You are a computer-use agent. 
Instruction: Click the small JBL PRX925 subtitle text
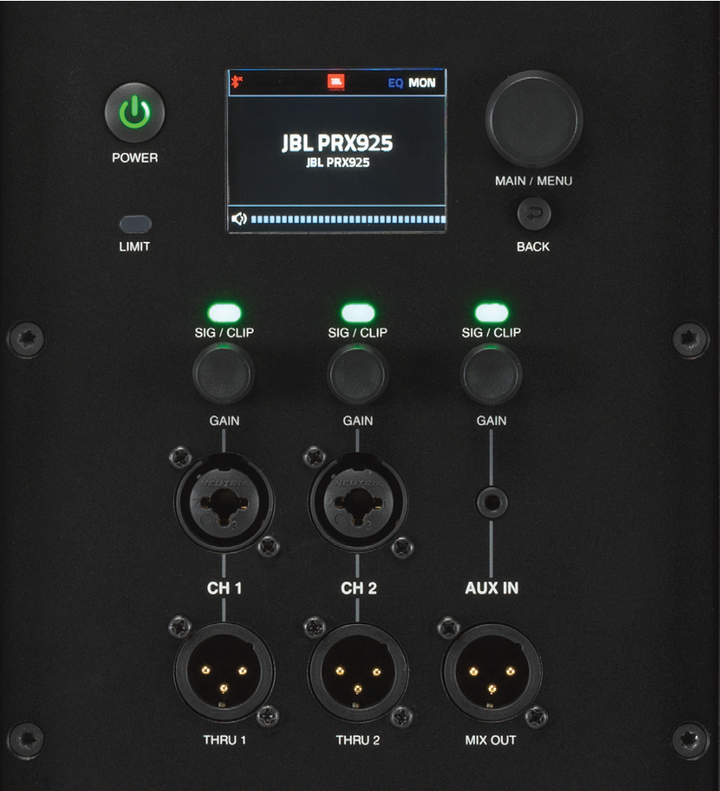click(338, 162)
